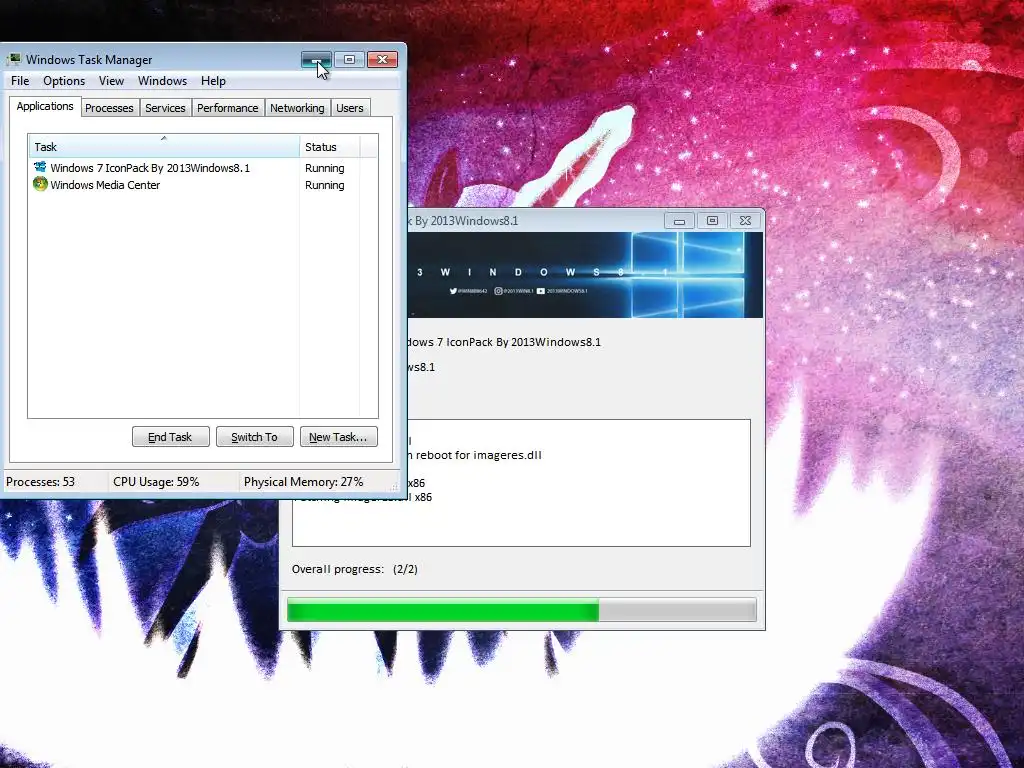Click the Running status of Windows Media Center
Image resolution: width=1024 pixels, height=768 pixels.
click(325, 185)
